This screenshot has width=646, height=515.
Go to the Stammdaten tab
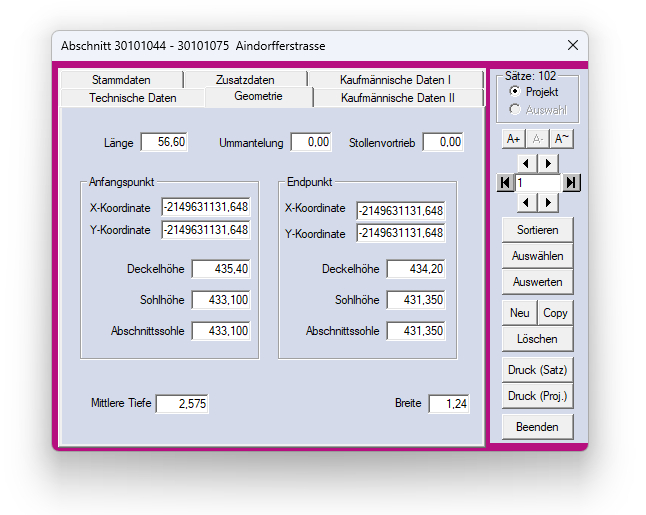(x=120, y=80)
